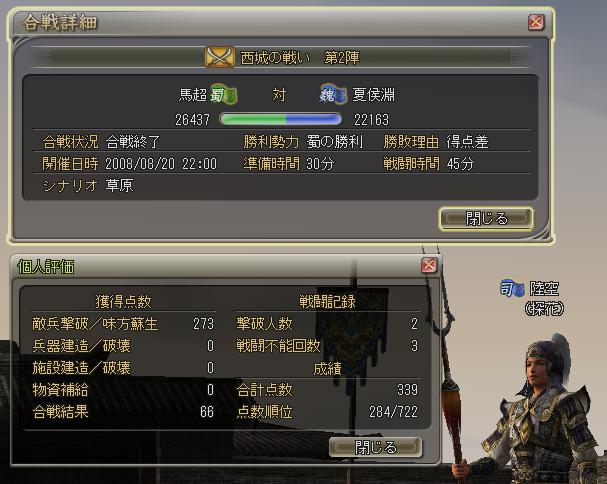Click the 戦闘記録 column heading
This screenshot has width=607, height=484.
coord(327,301)
